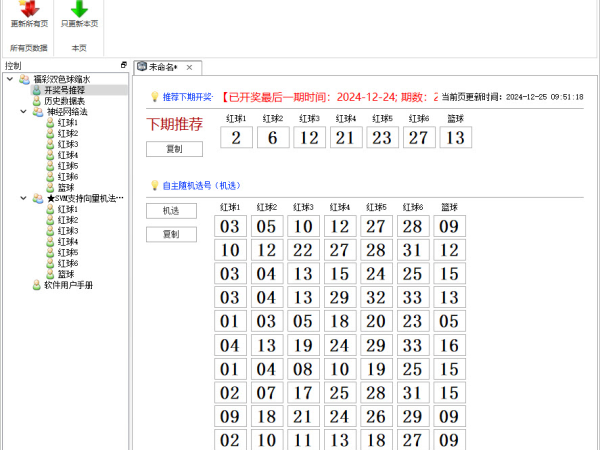Screen dimensions: 600x450
Task: Open 红球2 under SVM支持向量机法
Action: pos(68,220)
